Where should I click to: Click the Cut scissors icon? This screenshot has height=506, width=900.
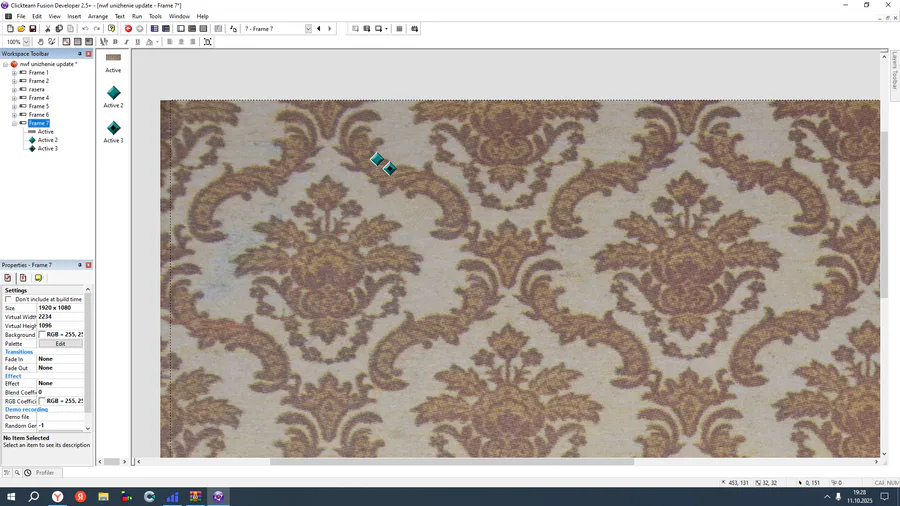pyautogui.click(x=48, y=29)
